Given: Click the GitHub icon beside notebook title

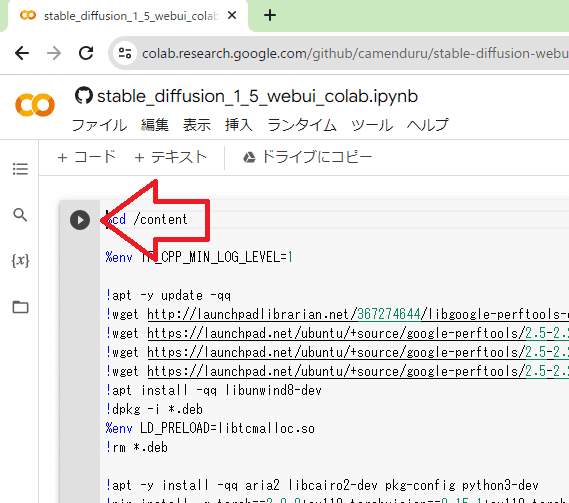Looking at the screenshot, I should pos(83,96).
